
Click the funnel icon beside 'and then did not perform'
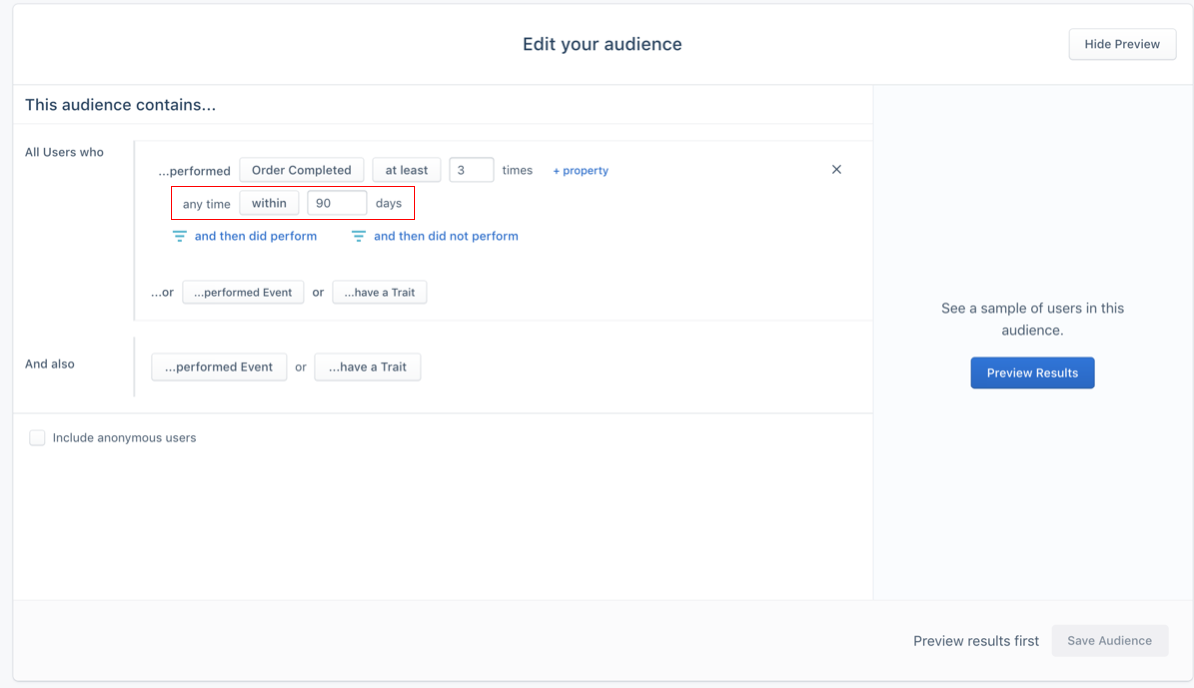coord(359,237)
